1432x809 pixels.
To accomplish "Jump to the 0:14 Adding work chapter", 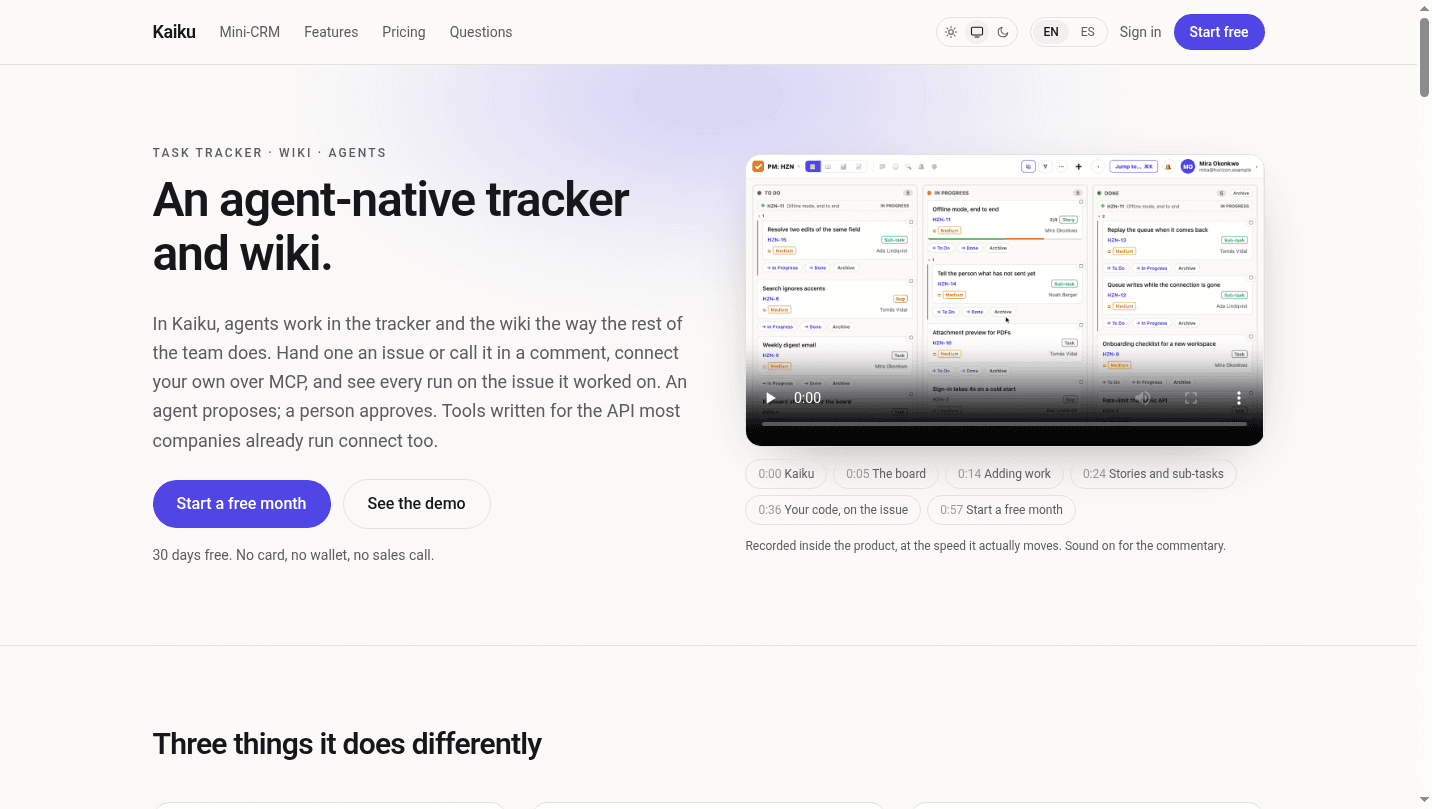I will (1004, 474).
